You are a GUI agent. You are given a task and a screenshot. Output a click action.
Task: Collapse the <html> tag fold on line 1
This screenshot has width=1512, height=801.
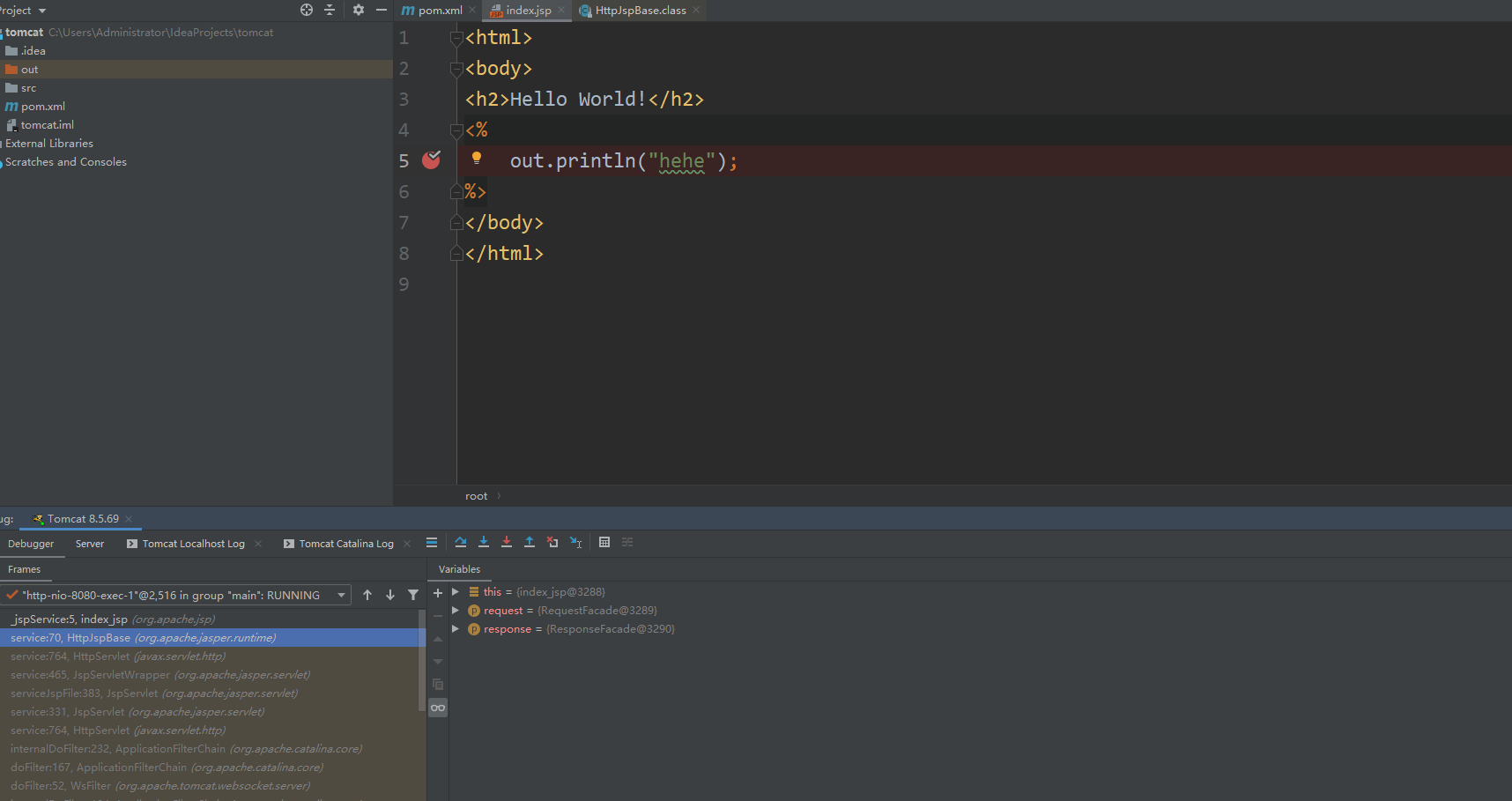[456, 38]
